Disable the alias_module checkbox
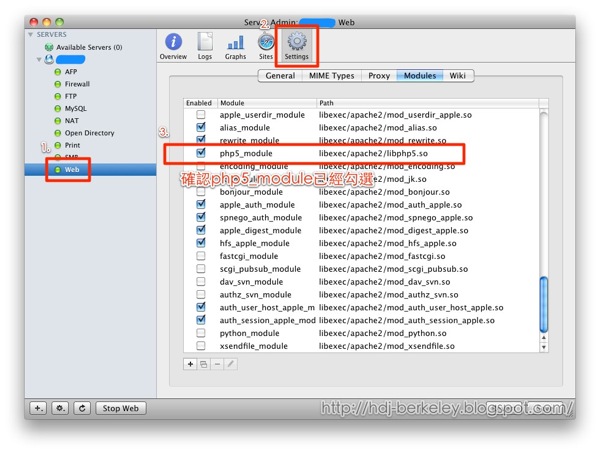Screen dimensions: 600x453 [x=201, y=127]
